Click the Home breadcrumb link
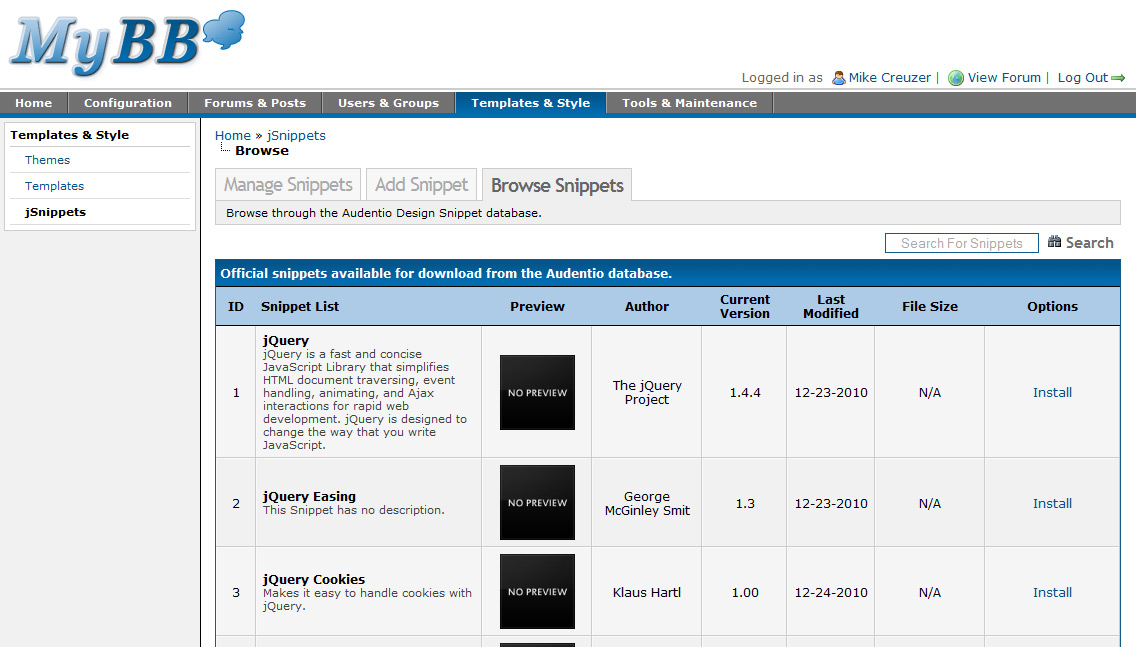This screenshot has height=647, width=1136. [232, 136]
